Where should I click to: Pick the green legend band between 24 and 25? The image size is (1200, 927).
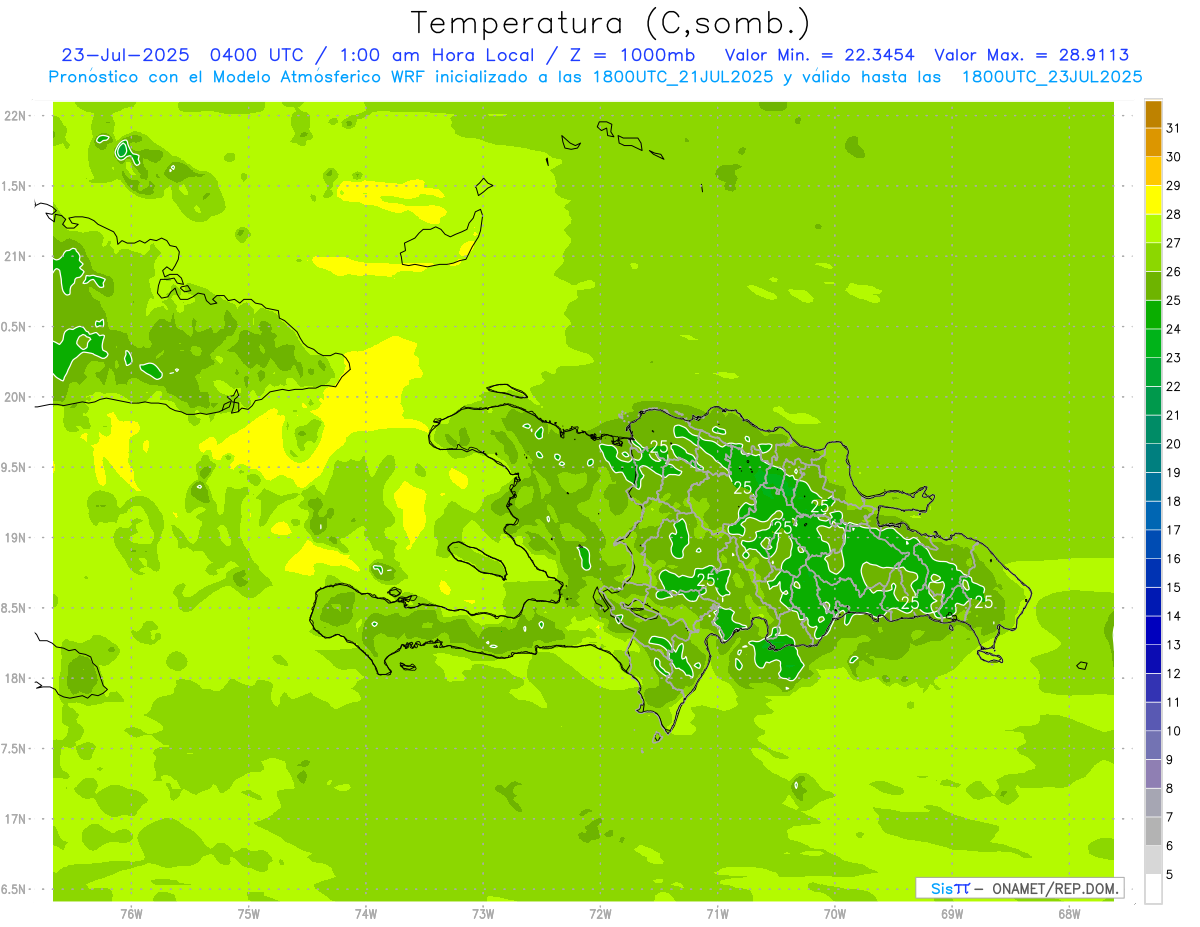pyautogui.click(x=1153, y=314)
